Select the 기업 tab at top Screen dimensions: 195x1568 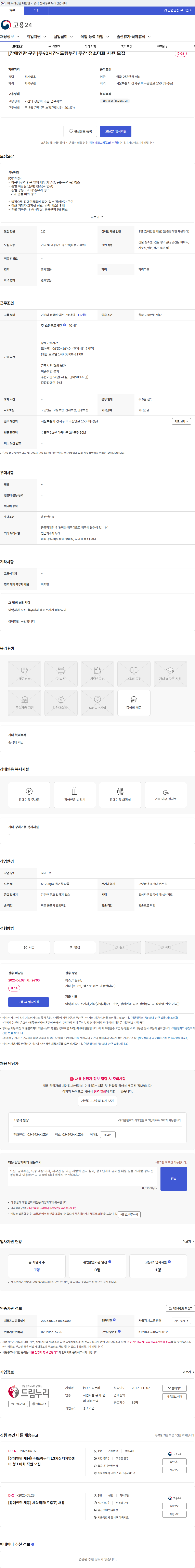pos(36,10)
